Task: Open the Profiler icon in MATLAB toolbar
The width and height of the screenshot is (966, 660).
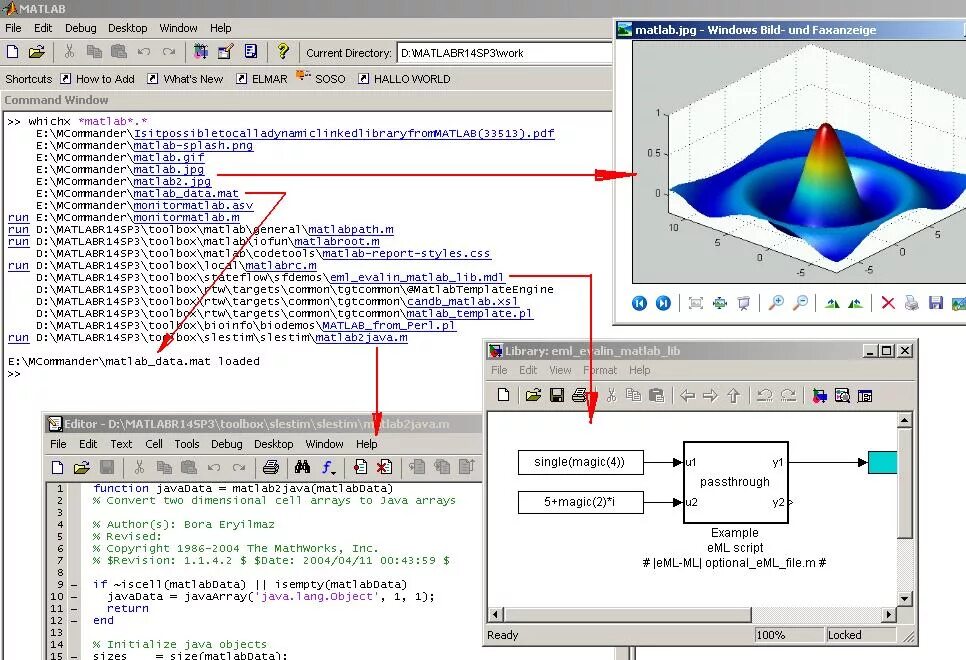Action: tap(251, 52)
